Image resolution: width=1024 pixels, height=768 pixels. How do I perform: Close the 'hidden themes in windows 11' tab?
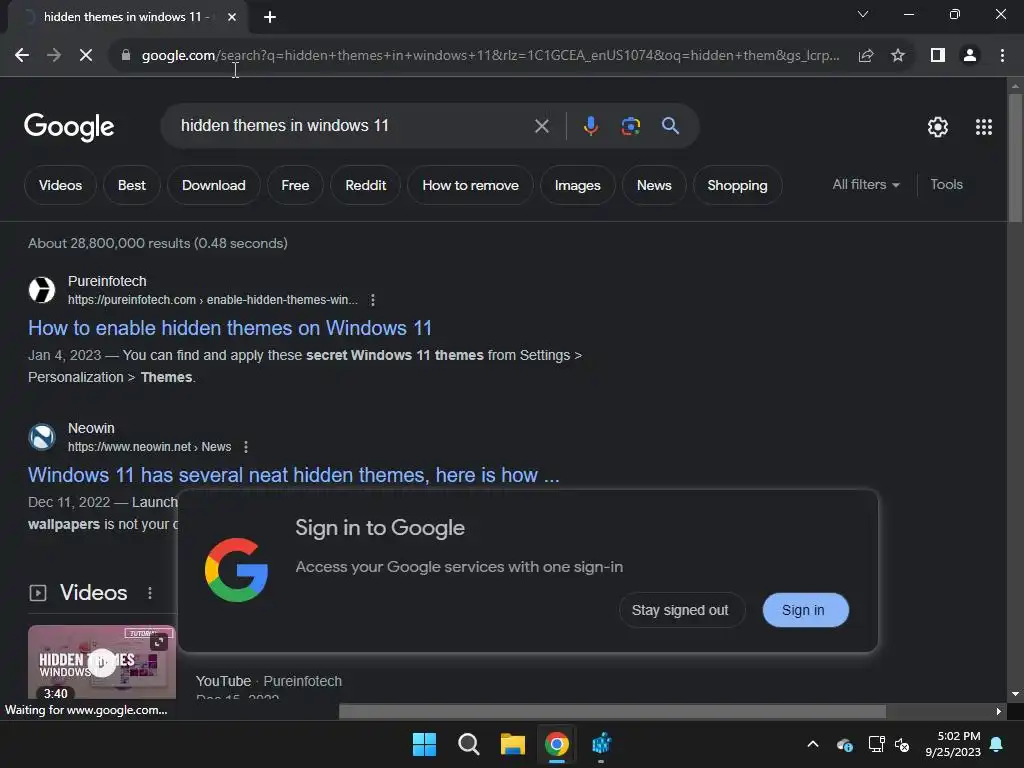[x=232, y=17]
